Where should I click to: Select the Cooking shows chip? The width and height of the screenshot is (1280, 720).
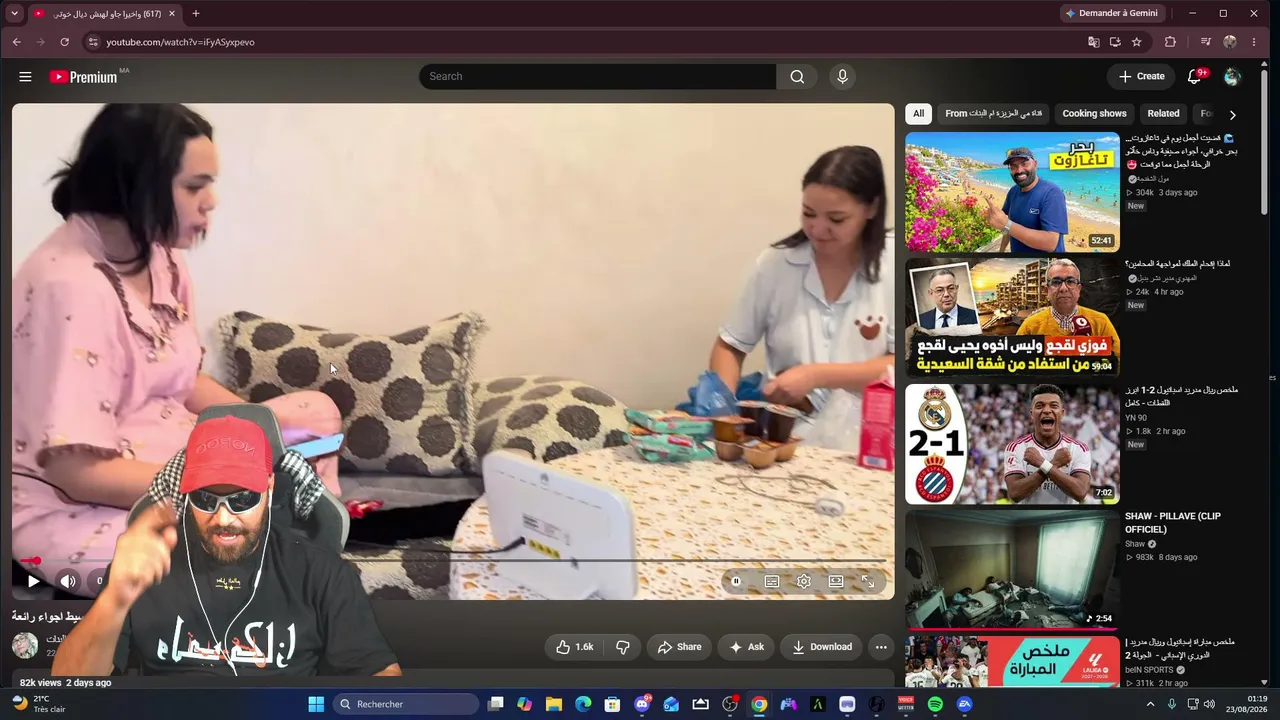click(x=1094, y=114)
